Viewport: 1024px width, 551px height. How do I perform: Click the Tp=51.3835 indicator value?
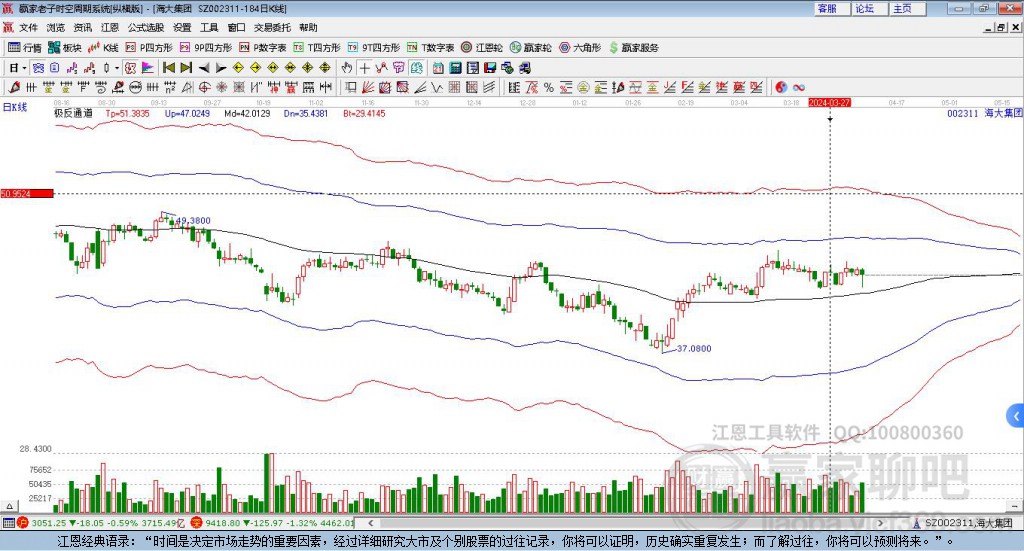click(x=127, y=113)
